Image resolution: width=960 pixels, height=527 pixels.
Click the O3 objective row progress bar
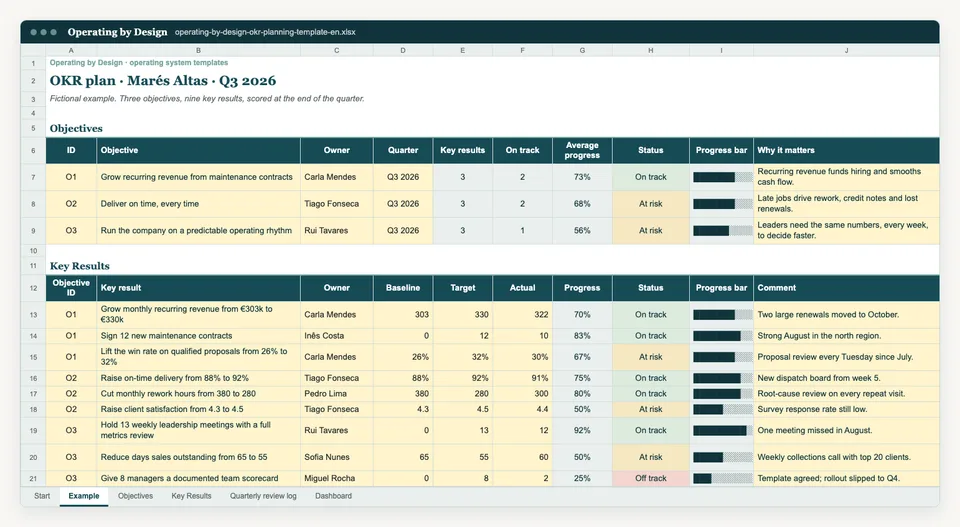[722, 231]
